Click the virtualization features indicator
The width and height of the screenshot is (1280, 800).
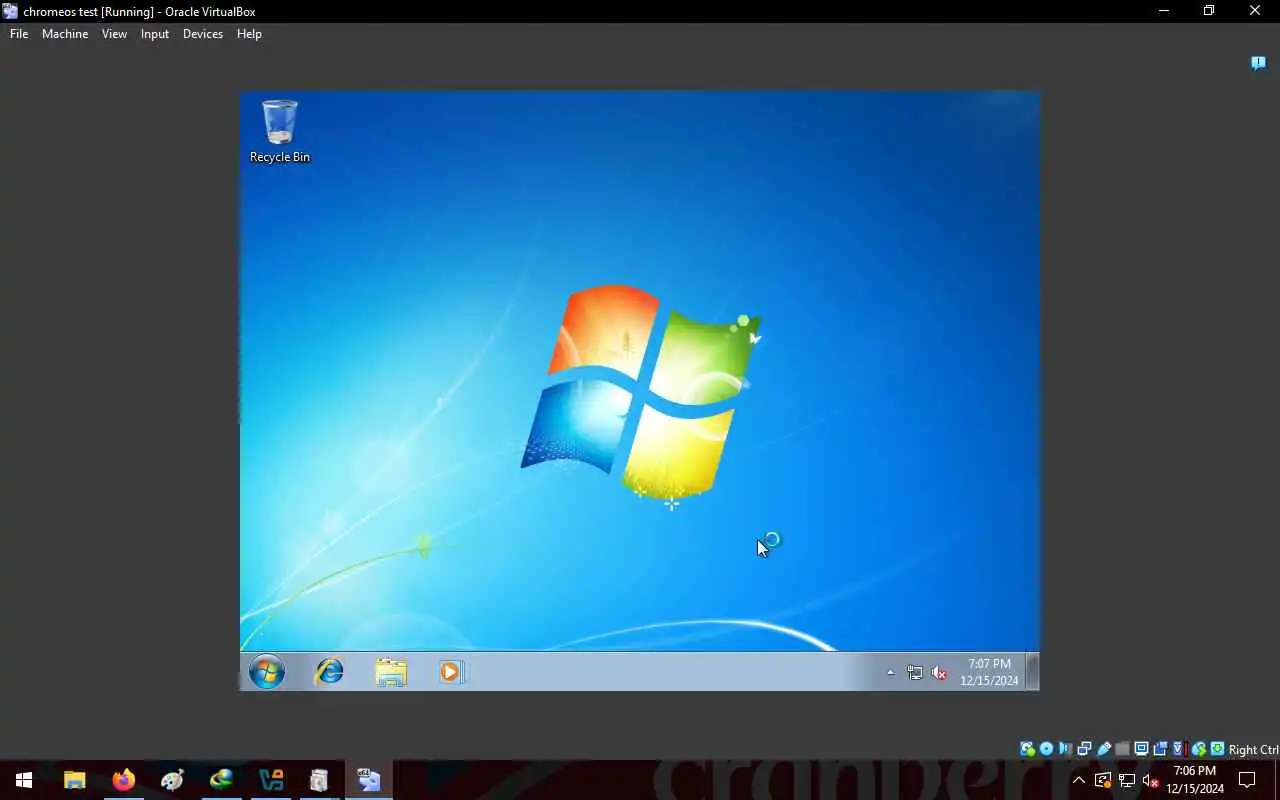pyautogui.click(x=1179, y=749)
